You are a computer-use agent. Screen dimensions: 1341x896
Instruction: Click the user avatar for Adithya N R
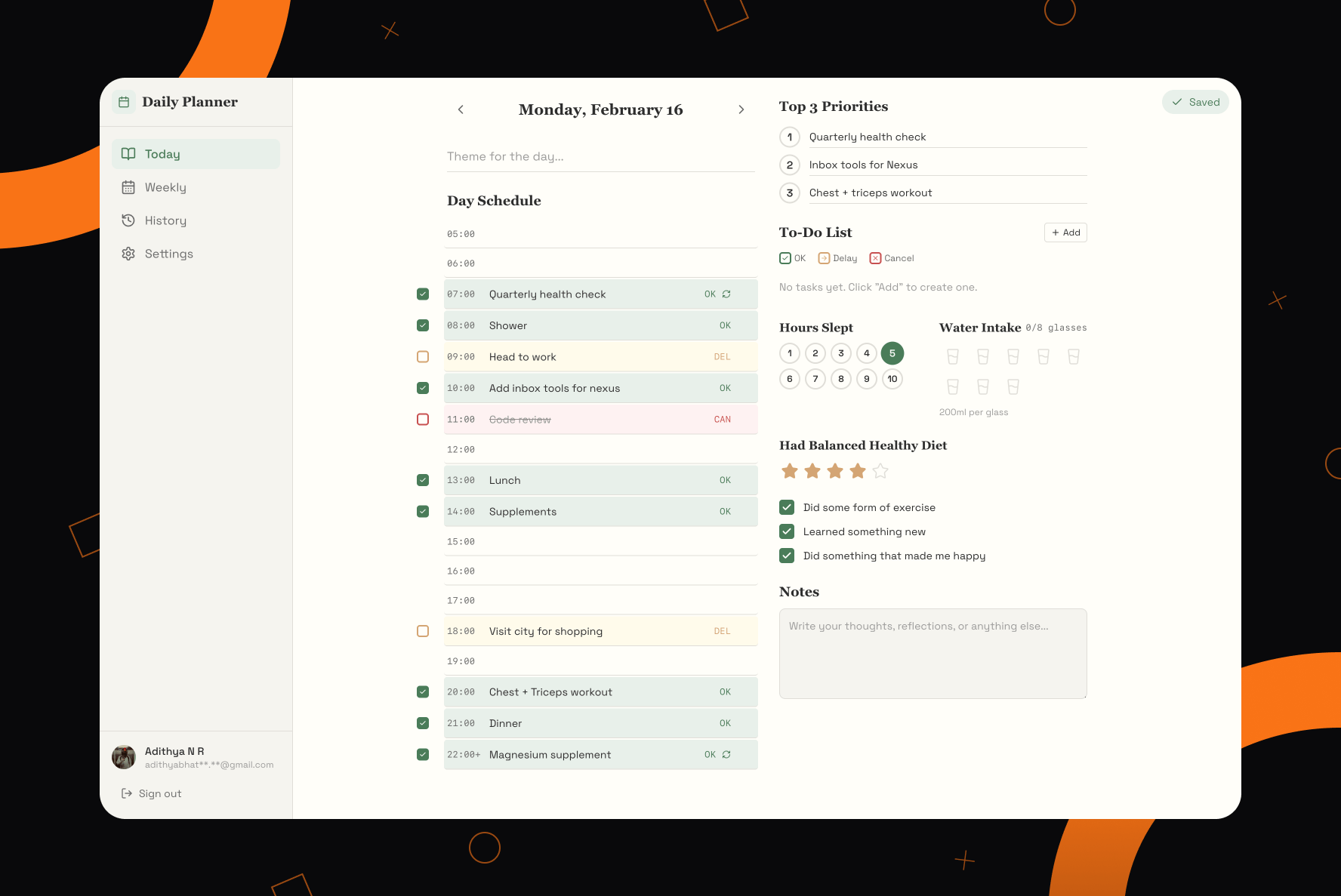pos(124,757)
